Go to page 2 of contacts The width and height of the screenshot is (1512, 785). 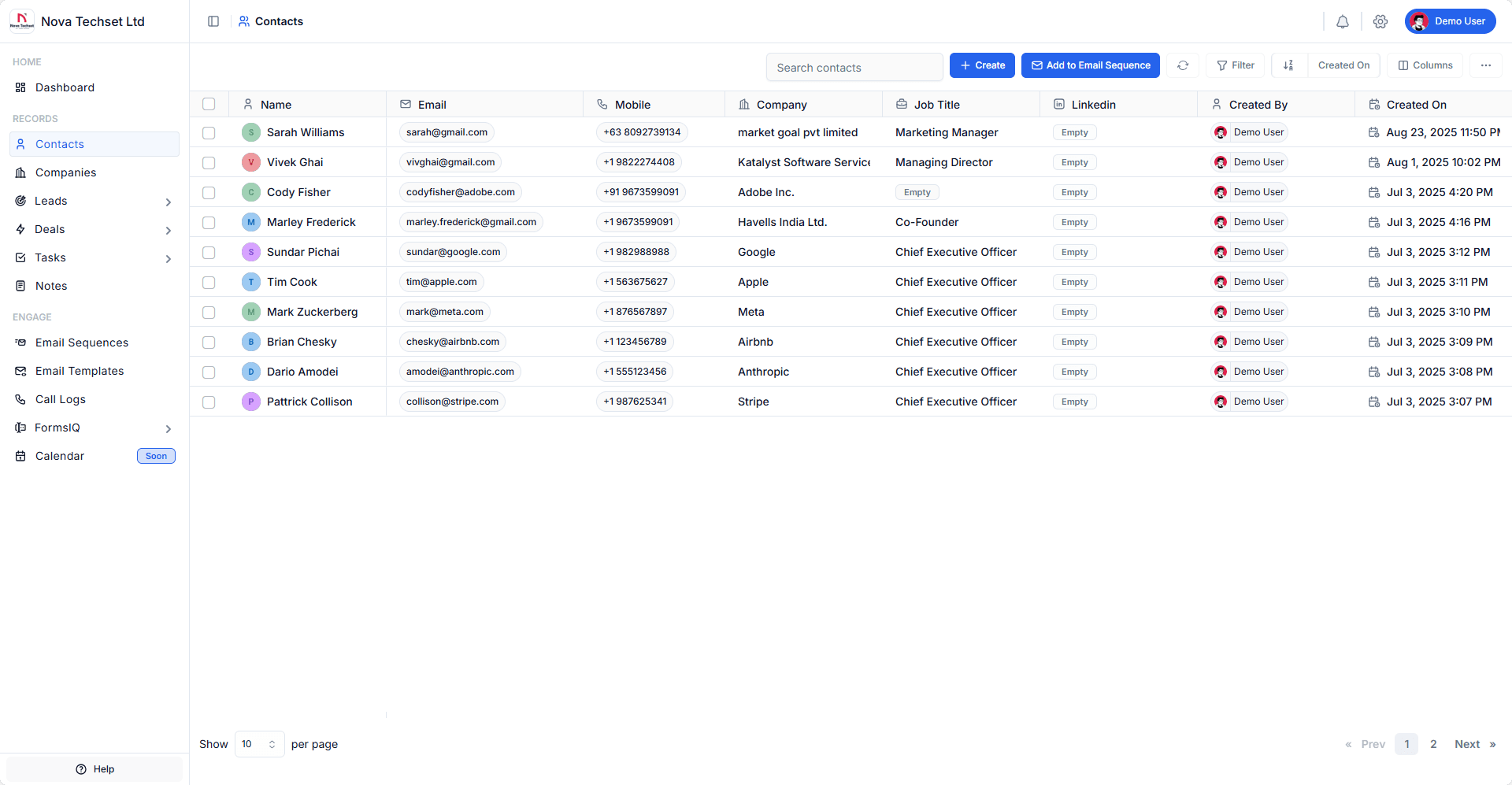[x=1433, y=744]
